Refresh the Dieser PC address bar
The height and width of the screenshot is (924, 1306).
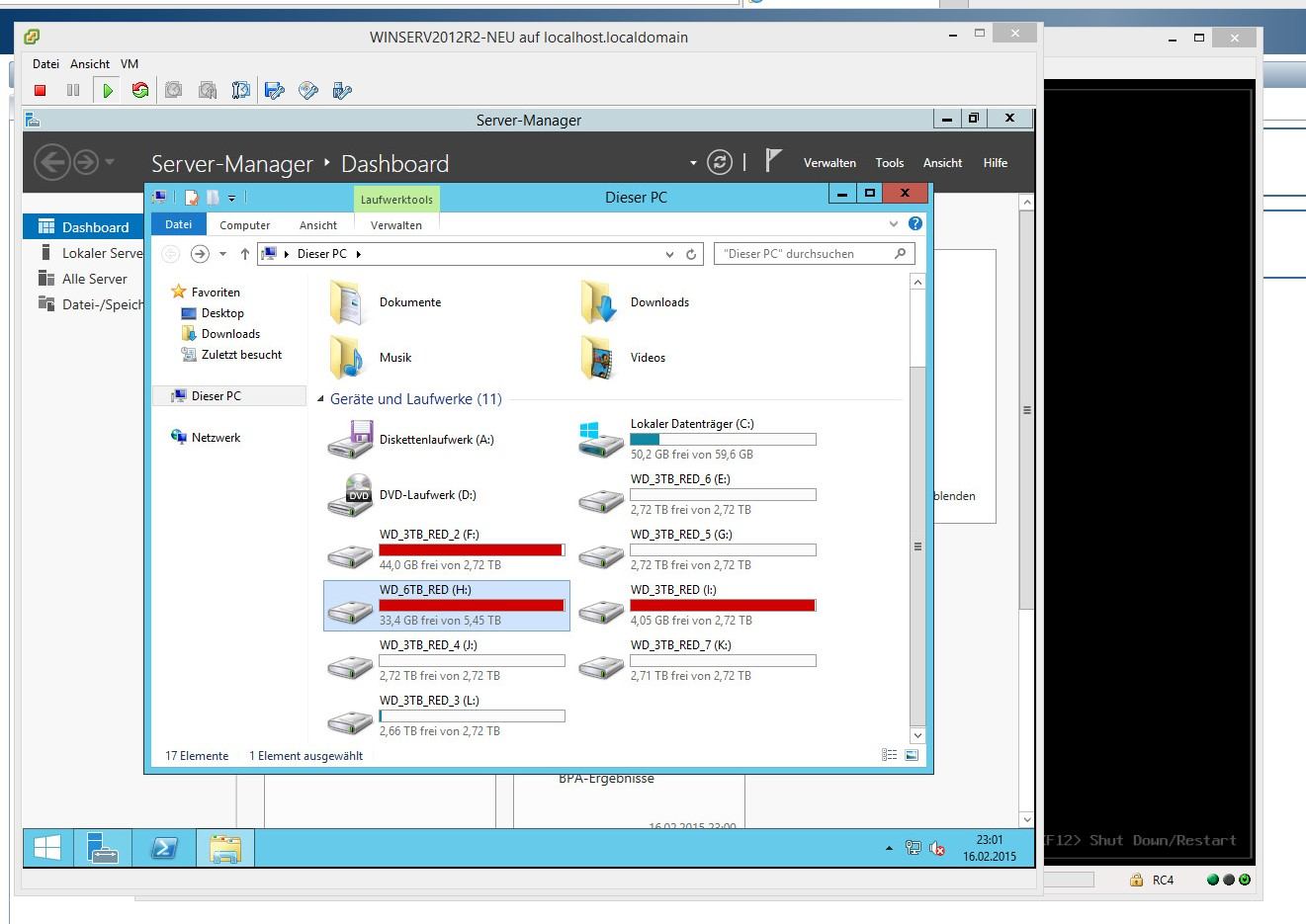click(691, 254)
